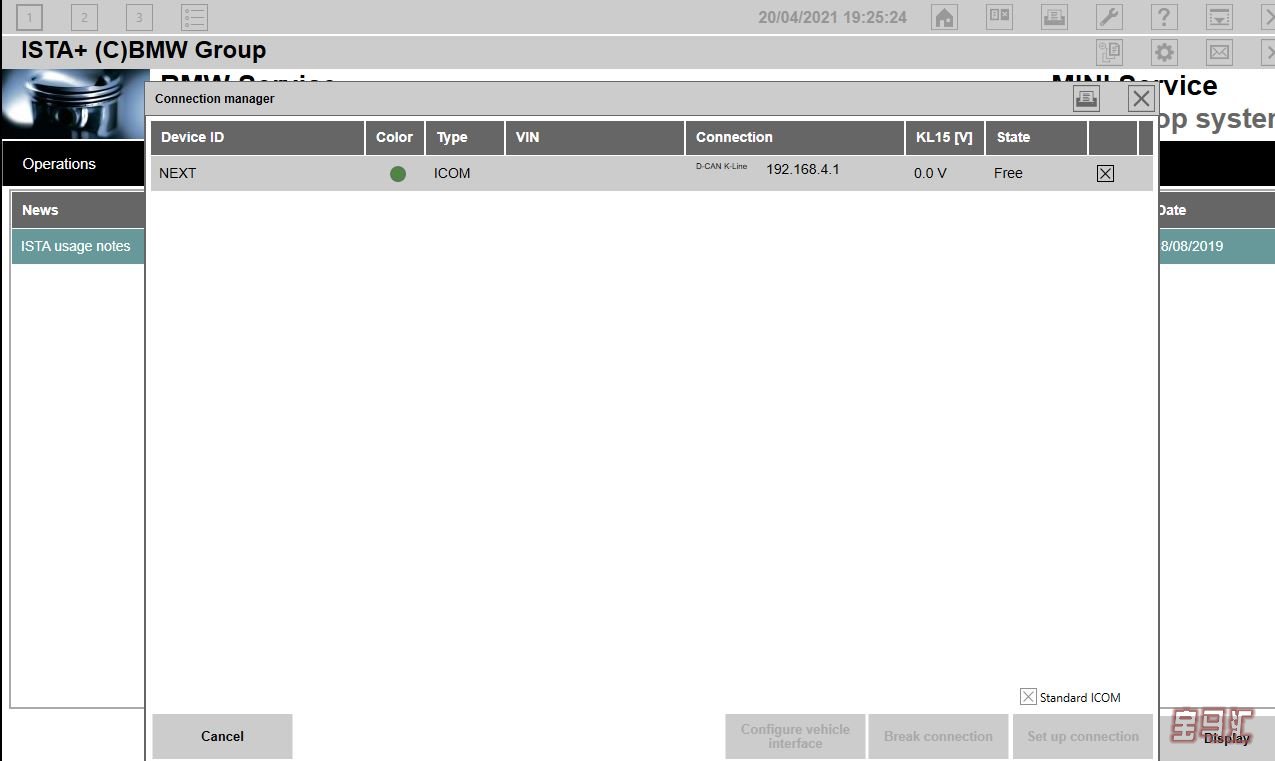Click the Type column header

point(465,138)
